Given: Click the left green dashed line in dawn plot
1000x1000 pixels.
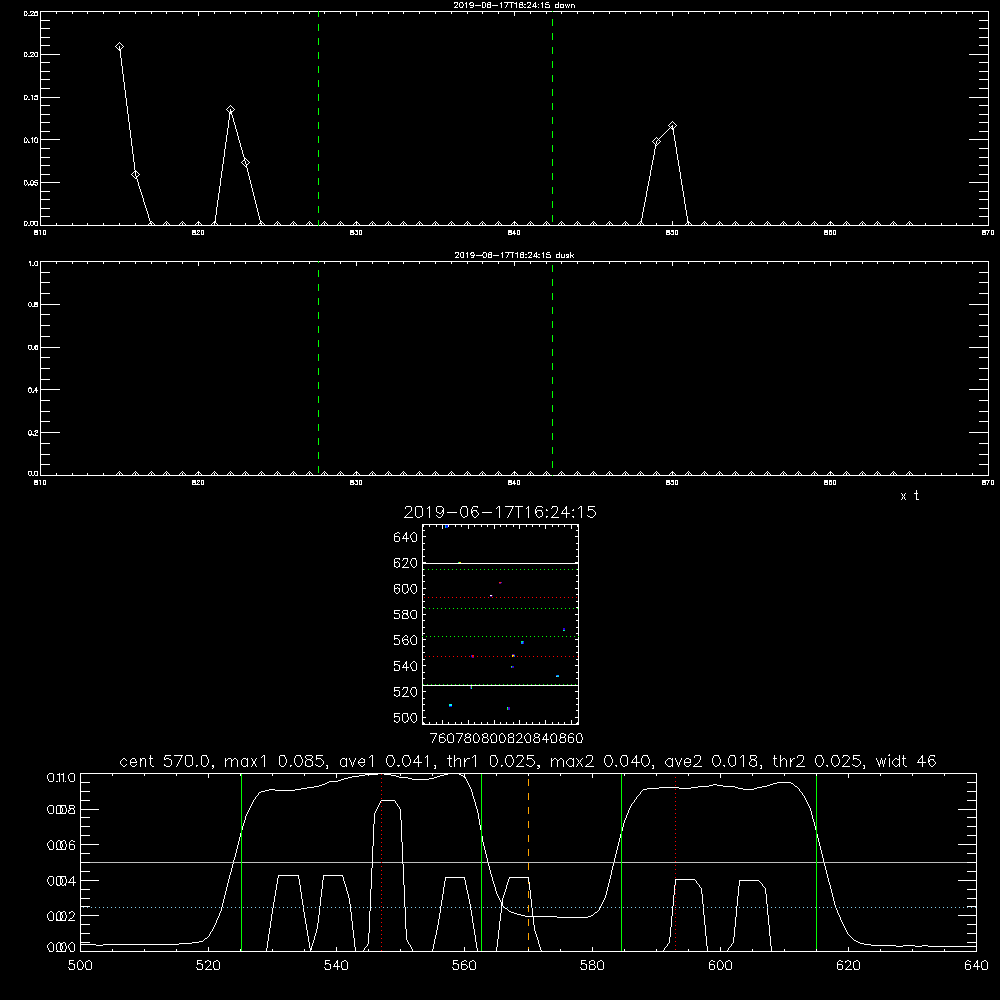Looking at the screenshot, I should pos(318,118).
